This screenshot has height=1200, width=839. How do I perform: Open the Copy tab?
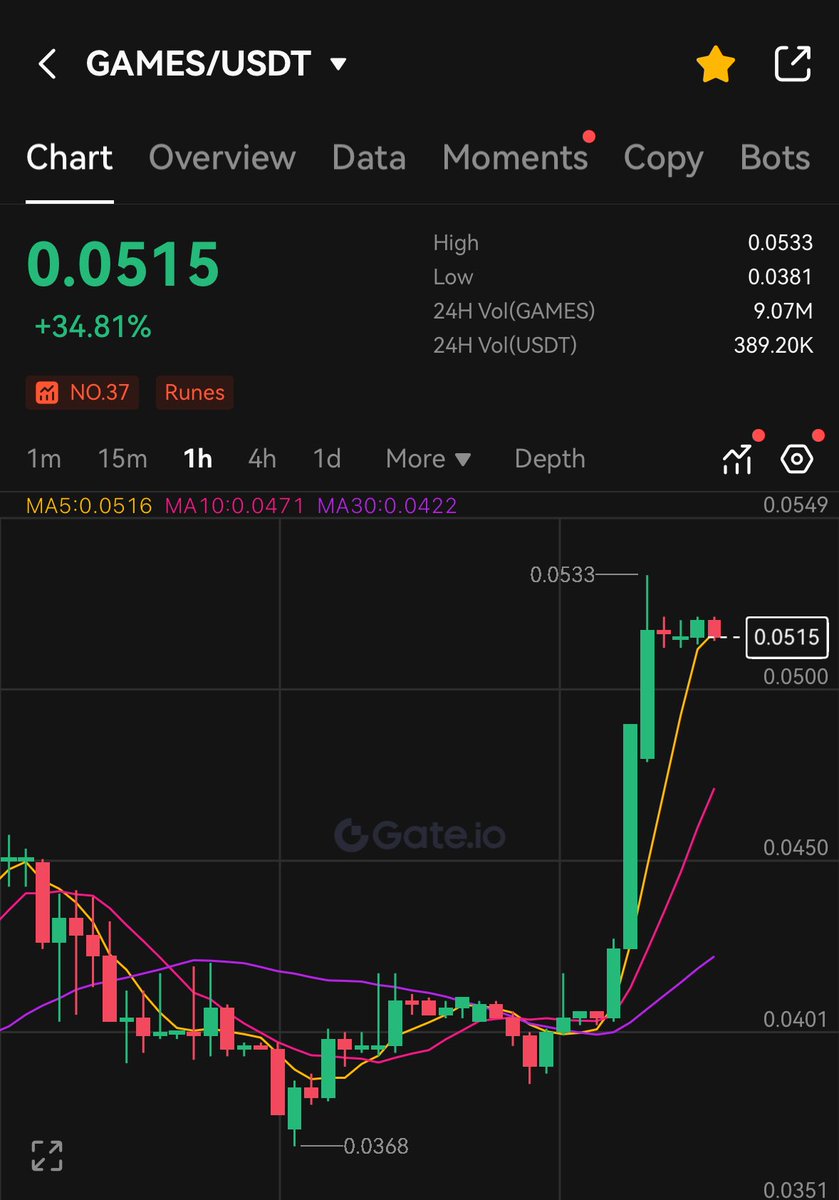(663, 159)
